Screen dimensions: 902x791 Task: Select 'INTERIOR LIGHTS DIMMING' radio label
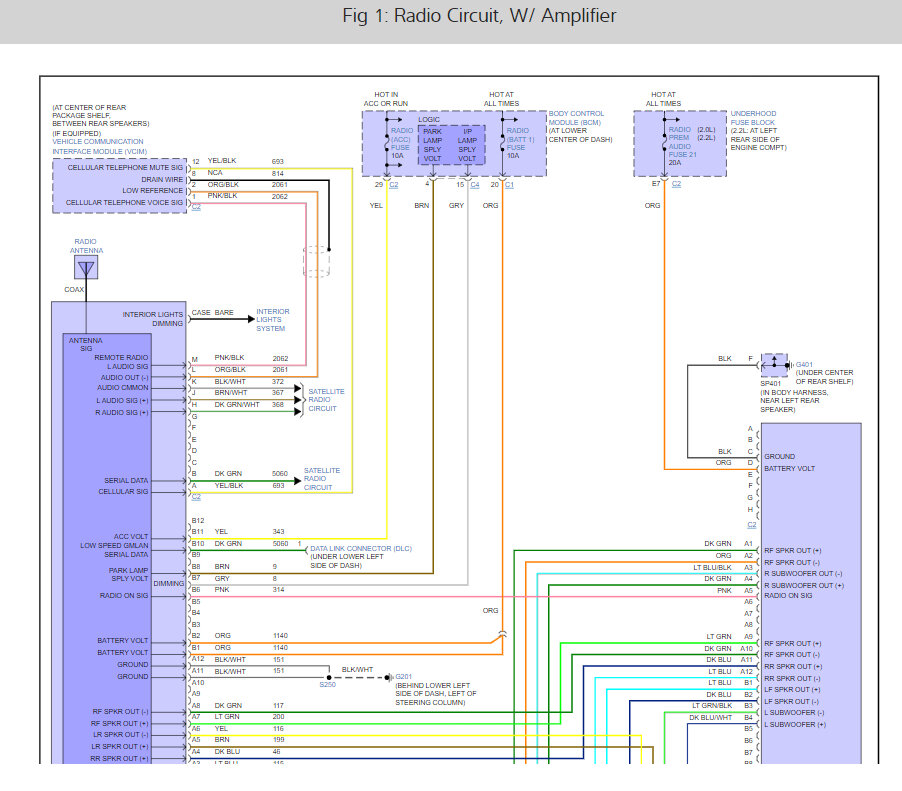coord(152,319)
